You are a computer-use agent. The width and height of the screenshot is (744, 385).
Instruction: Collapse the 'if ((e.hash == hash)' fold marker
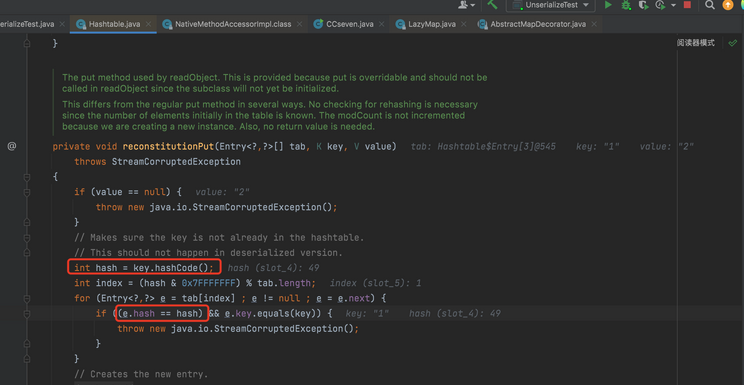pos(27,314)
